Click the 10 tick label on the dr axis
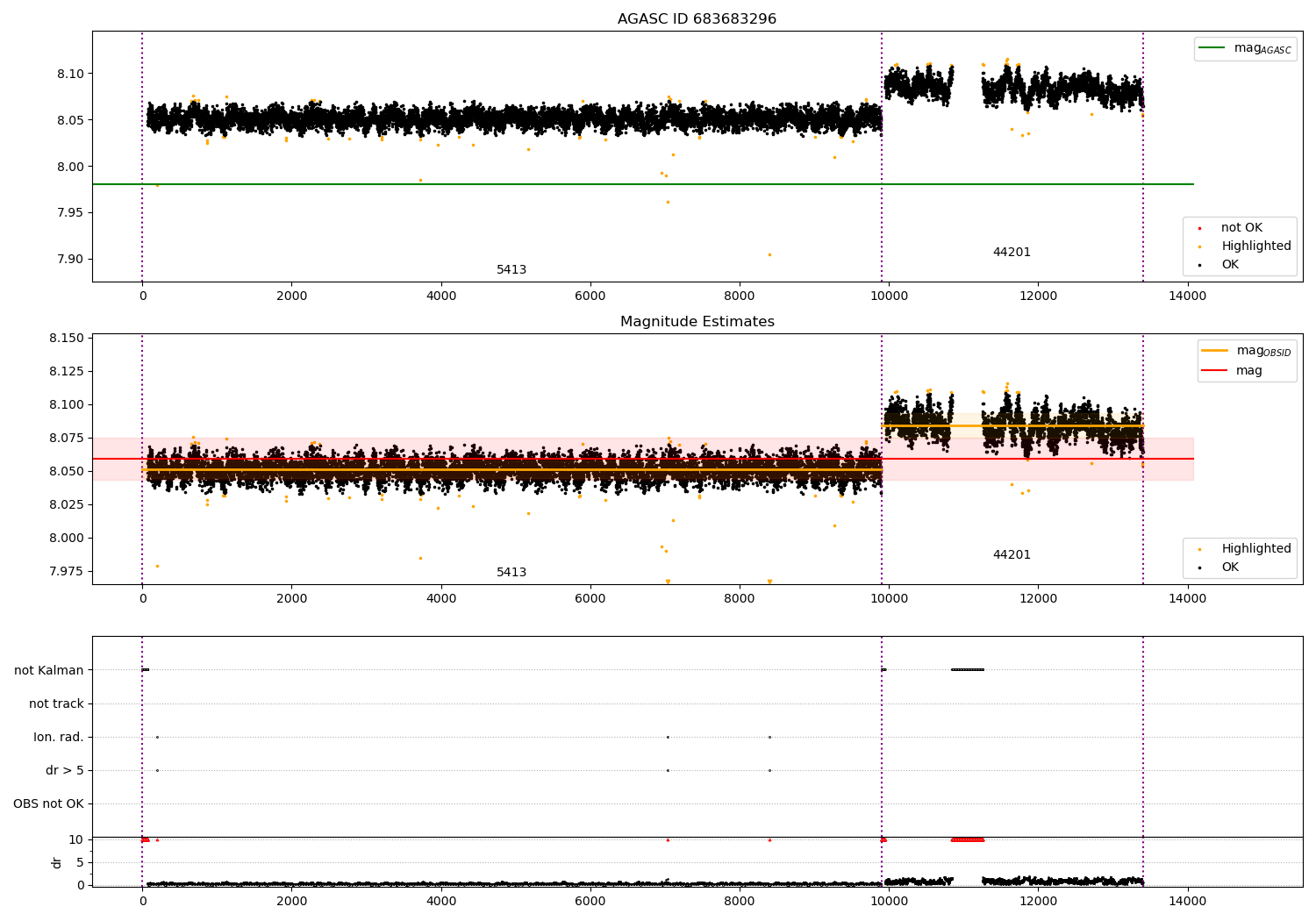1316x921 pixels. 76,840
